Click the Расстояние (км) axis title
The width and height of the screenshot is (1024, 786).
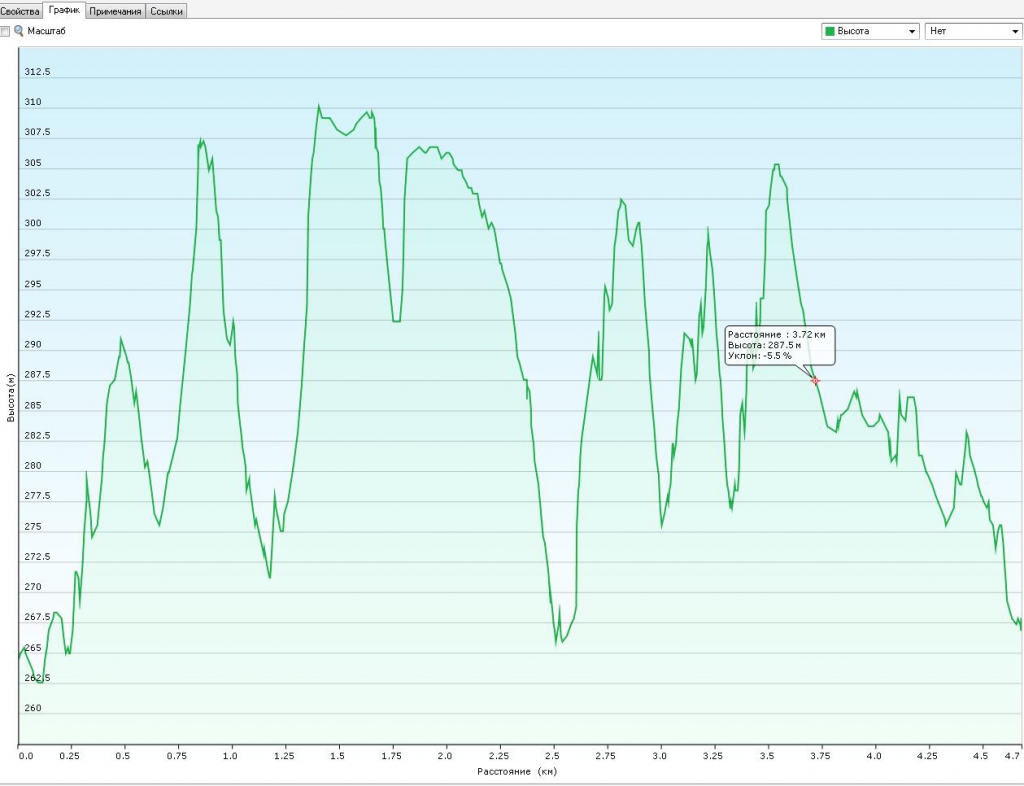(x=516, y=772)
